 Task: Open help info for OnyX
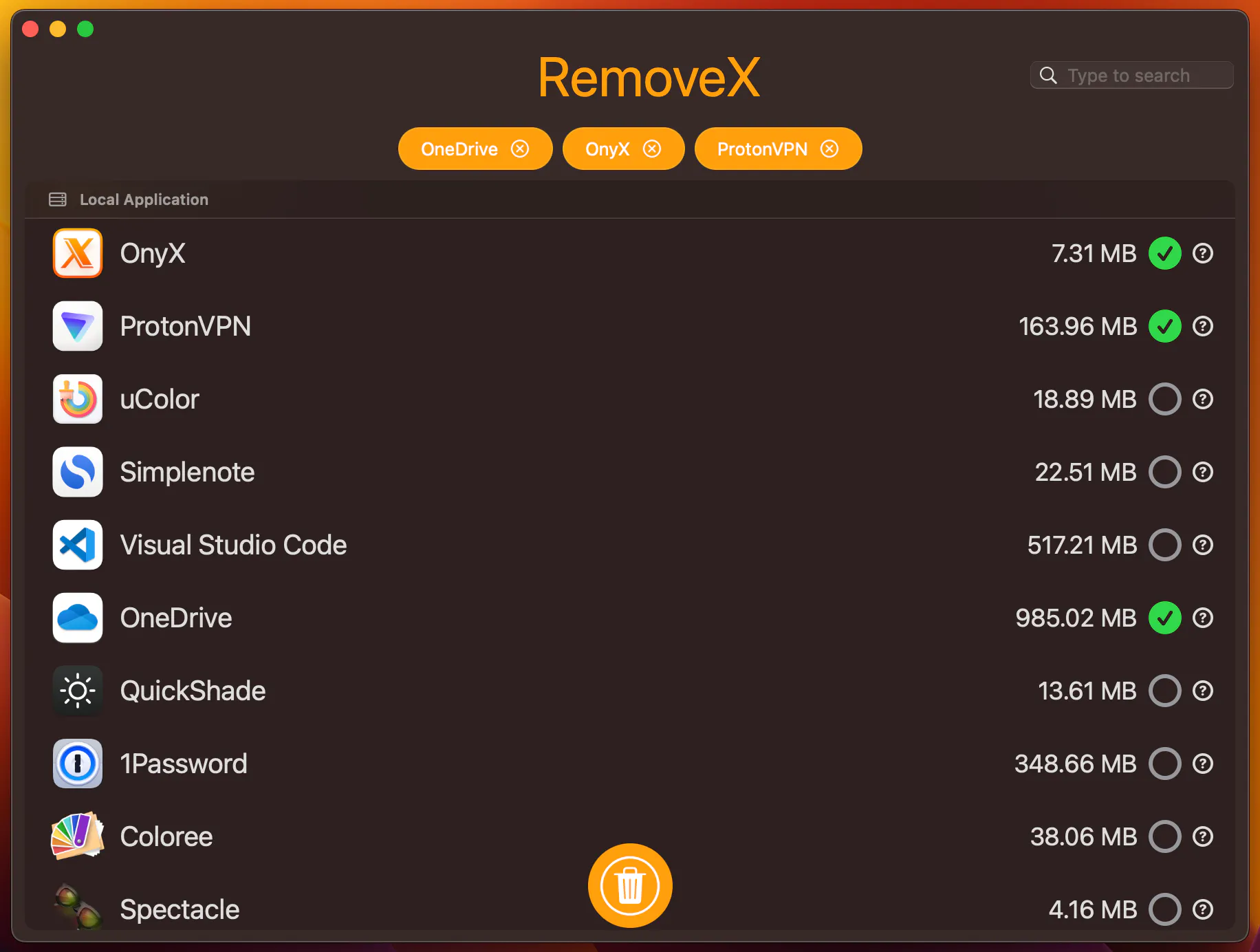pyautogui.click(x=1203, y=253)
